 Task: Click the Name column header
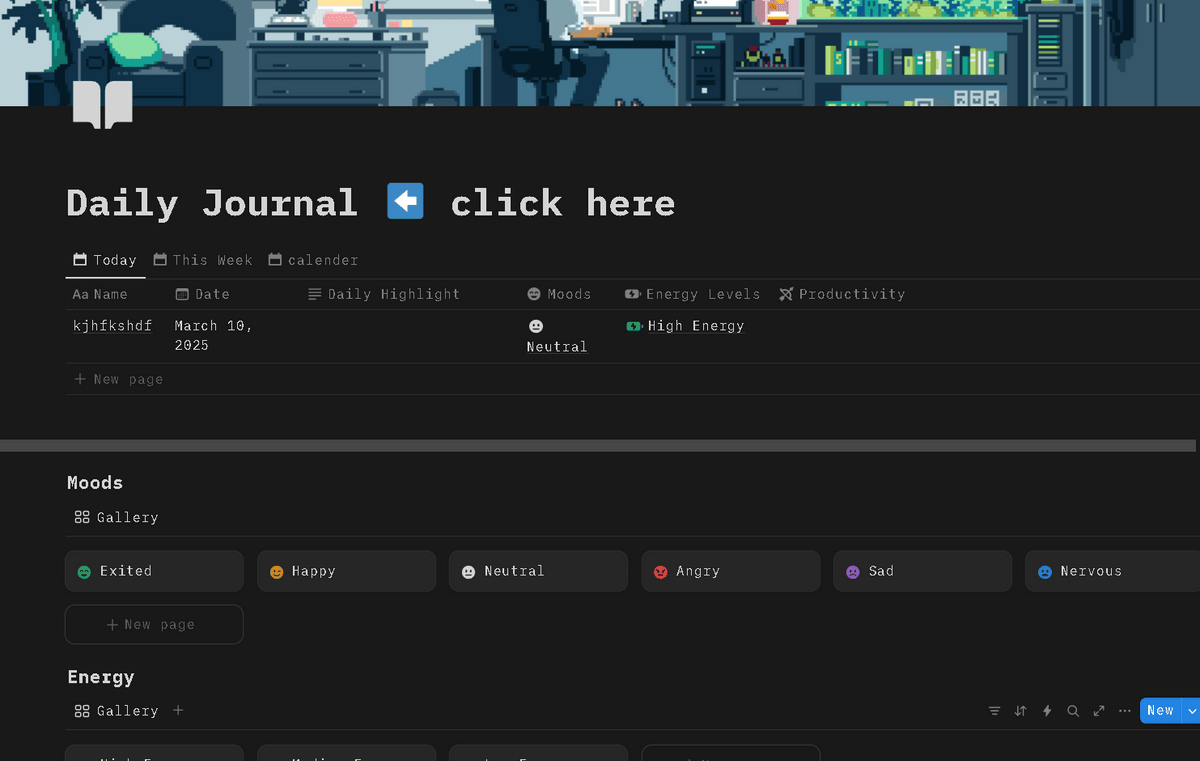(100, 294)
